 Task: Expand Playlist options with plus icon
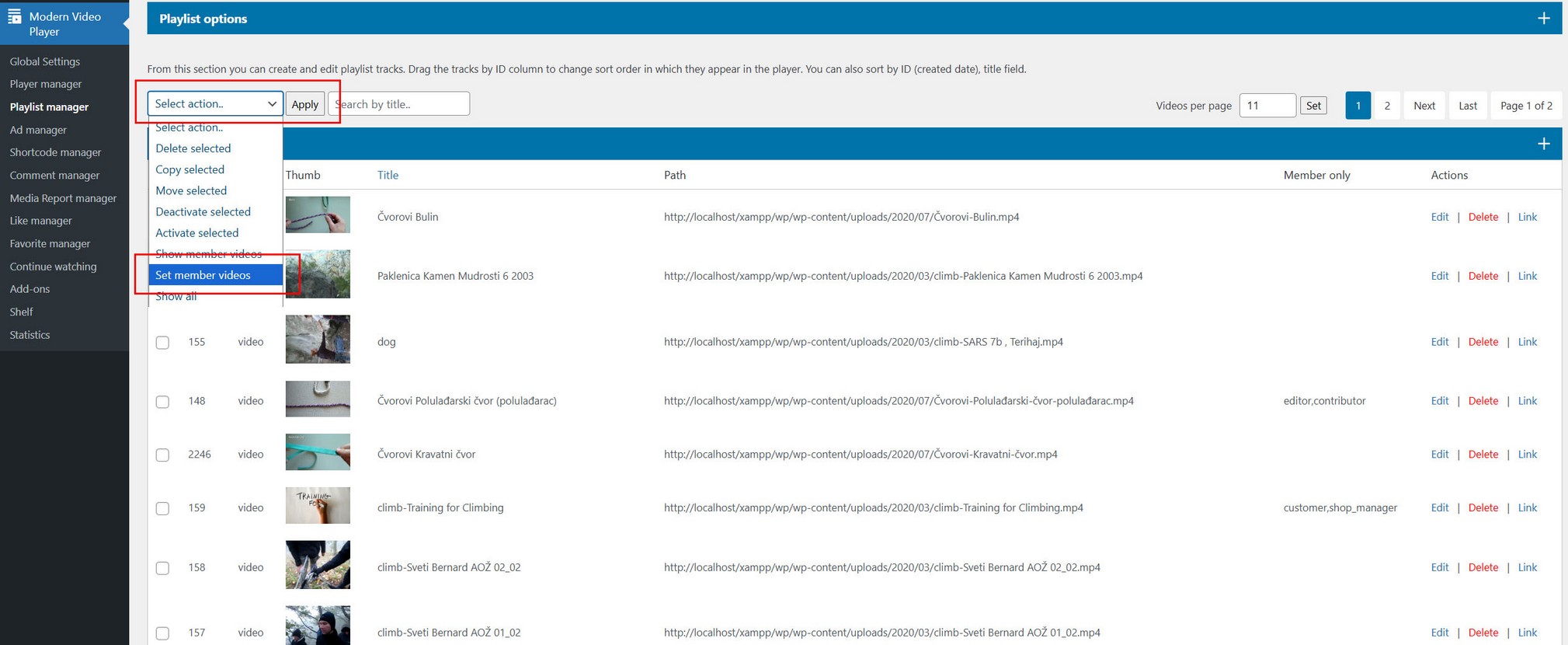pyautogui.click(x=1543, y=19)
